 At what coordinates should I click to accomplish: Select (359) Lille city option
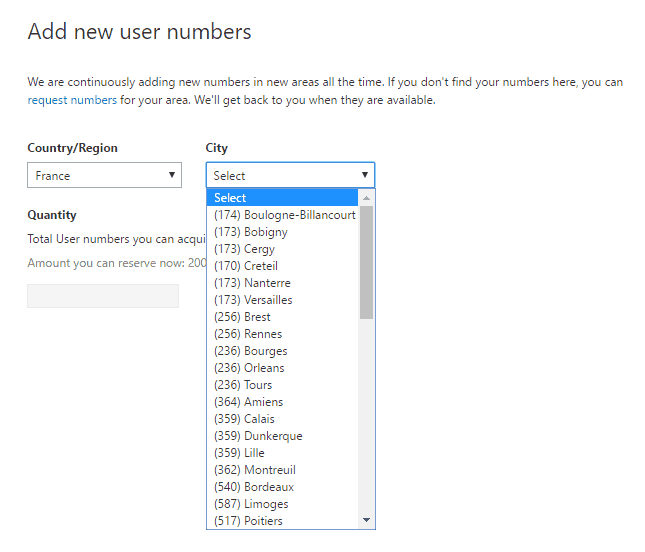click(x=239, y=453)
